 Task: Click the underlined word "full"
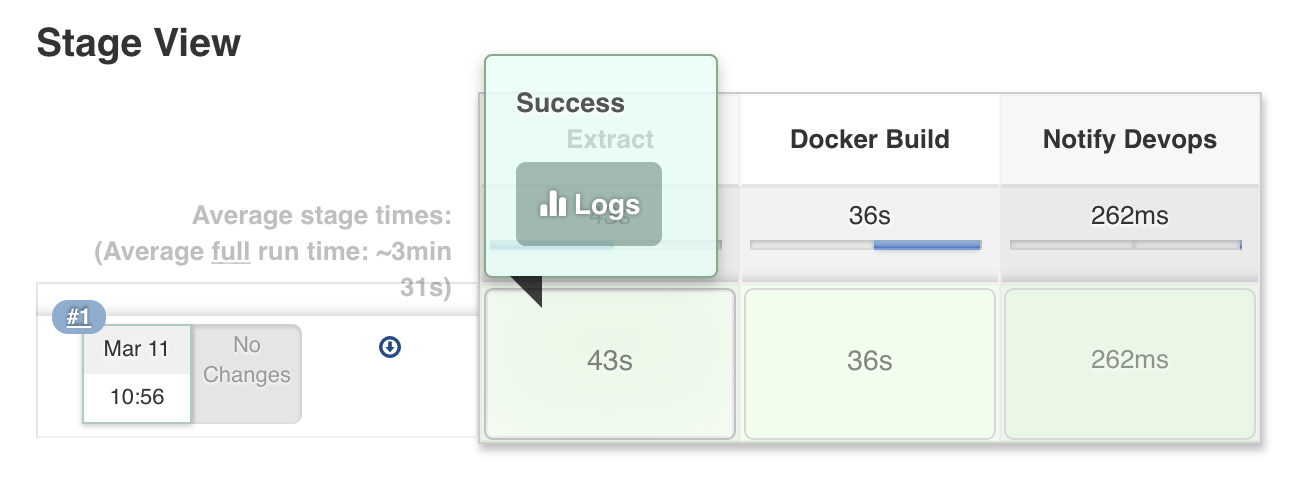click(230, 251)
